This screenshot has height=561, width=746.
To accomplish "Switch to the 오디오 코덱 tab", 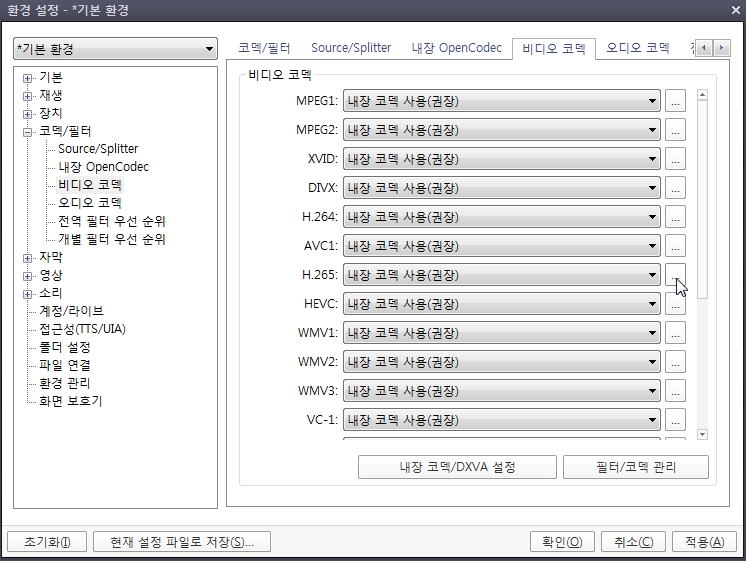I will click(x=637, y=48).
